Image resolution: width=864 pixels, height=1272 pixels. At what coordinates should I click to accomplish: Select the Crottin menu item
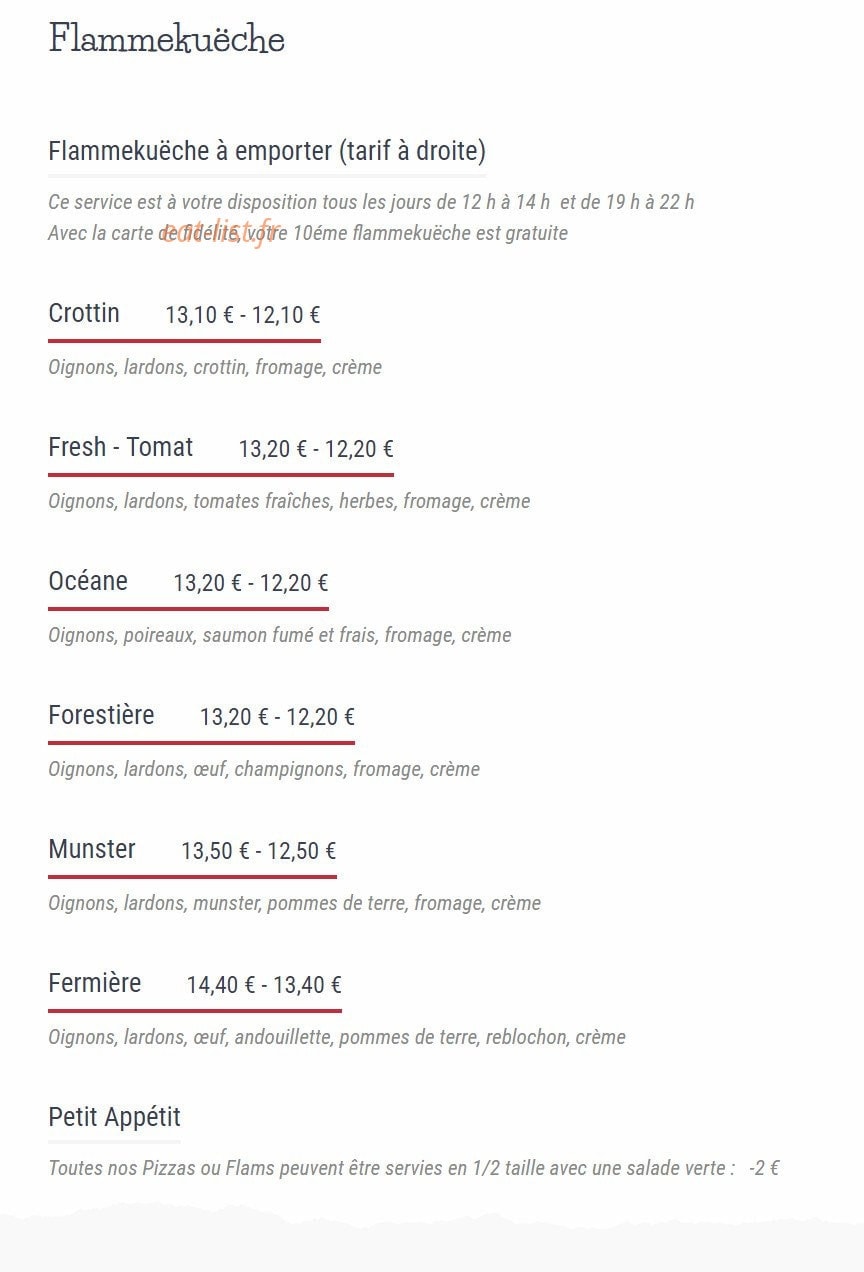84,313
